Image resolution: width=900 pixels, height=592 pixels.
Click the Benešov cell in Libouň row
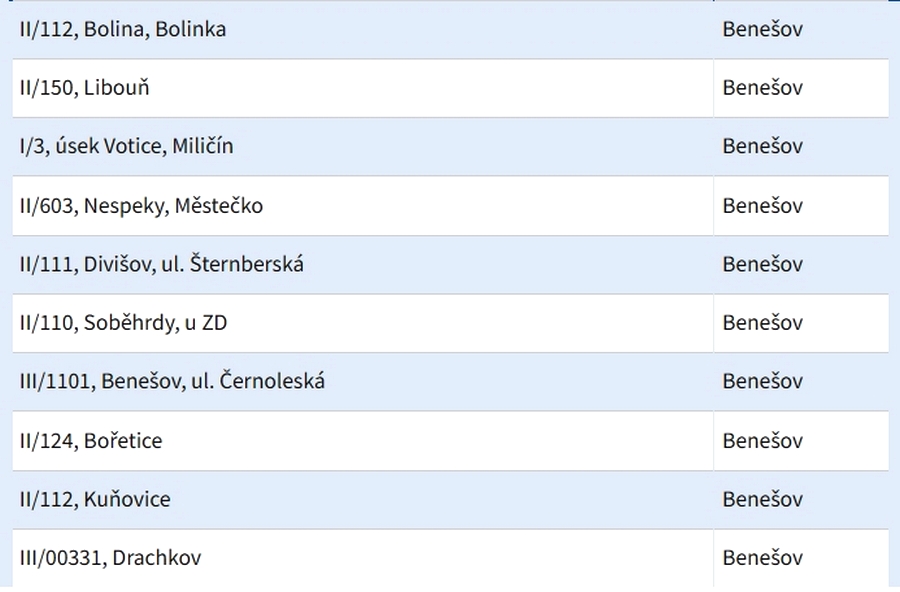point(763,88)
